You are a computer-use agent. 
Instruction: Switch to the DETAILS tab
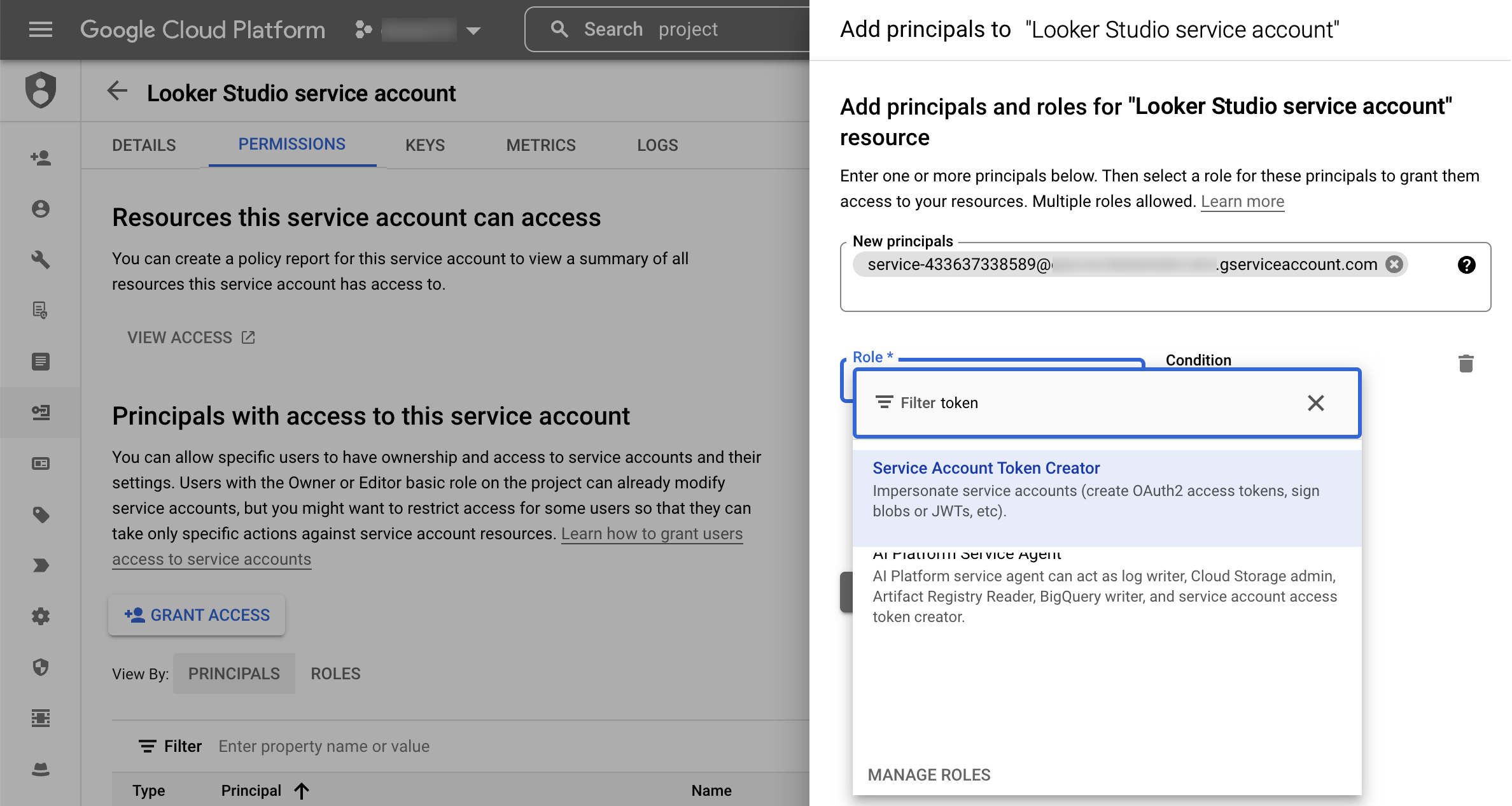(x=143, y=145)
